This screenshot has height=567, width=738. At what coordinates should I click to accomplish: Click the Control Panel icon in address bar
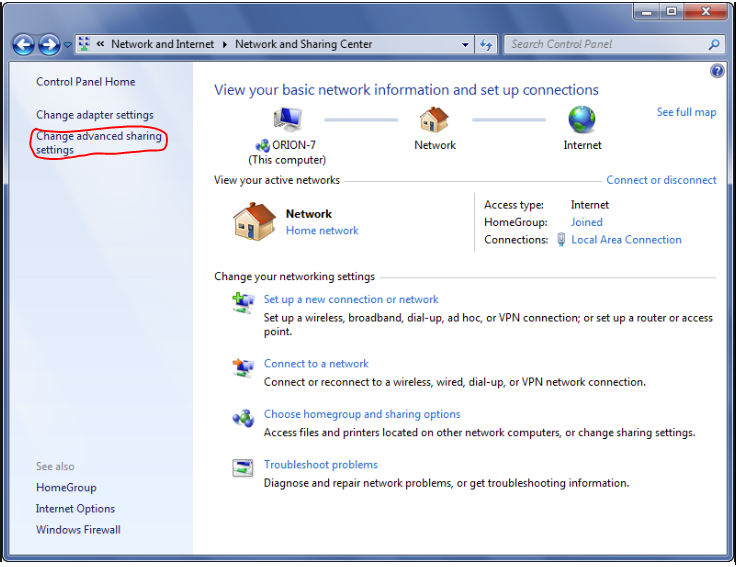click(x=84, y=44)
